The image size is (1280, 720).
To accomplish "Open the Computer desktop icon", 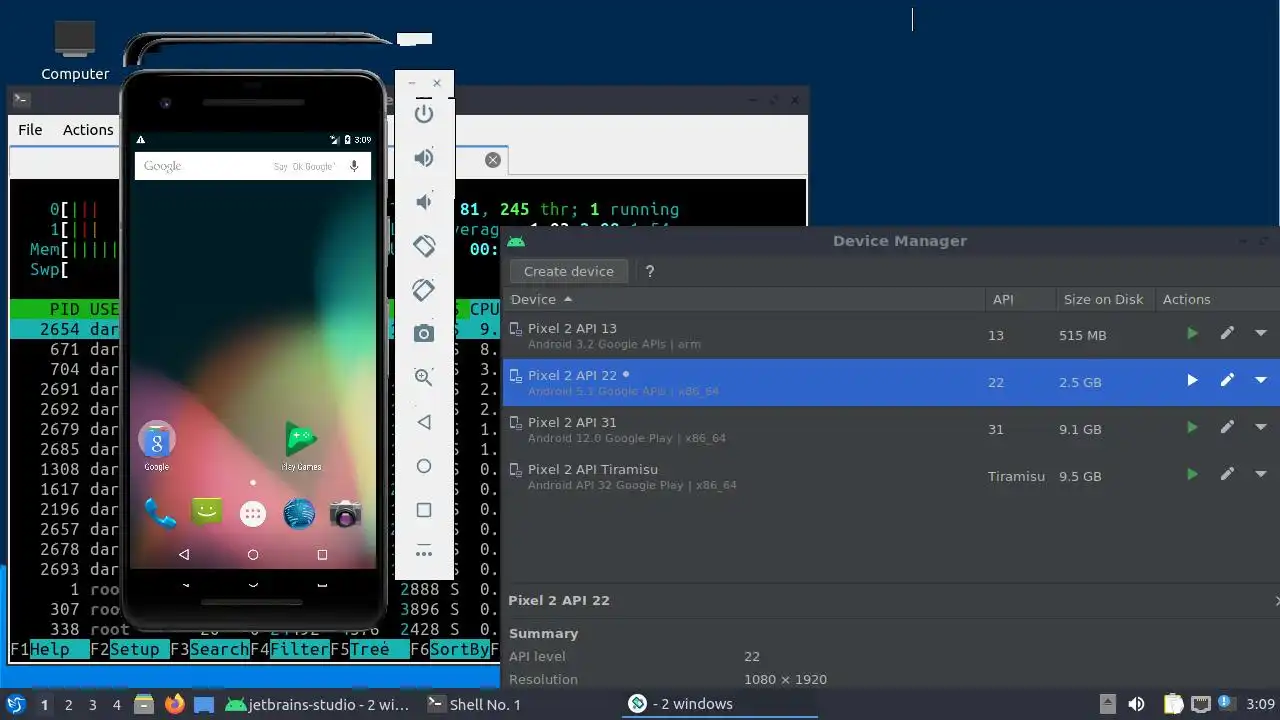I will [x=75, y=50].
